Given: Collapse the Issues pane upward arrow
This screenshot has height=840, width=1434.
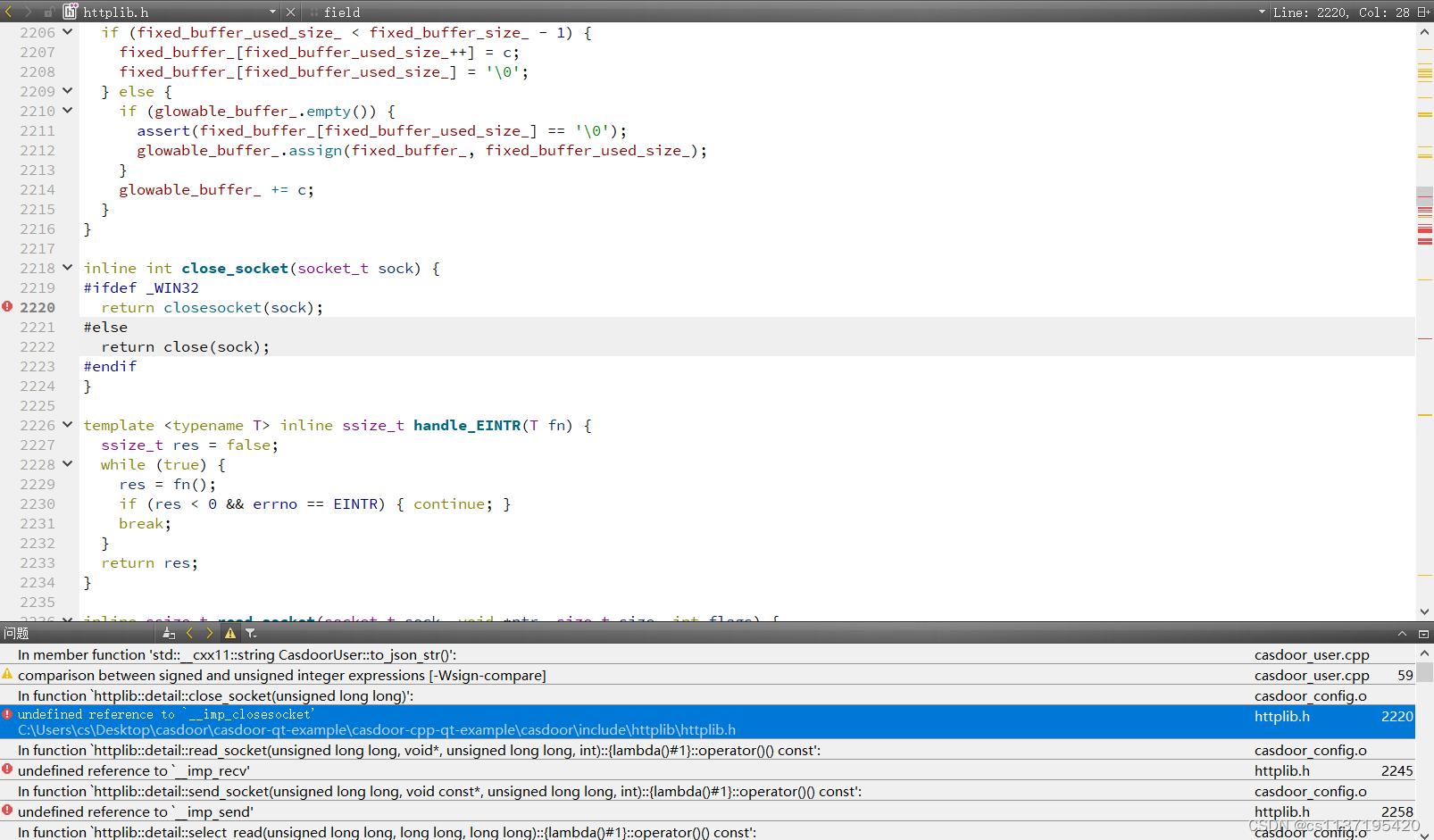Looking at the screenshot, I should click(x=1402, y=634).
